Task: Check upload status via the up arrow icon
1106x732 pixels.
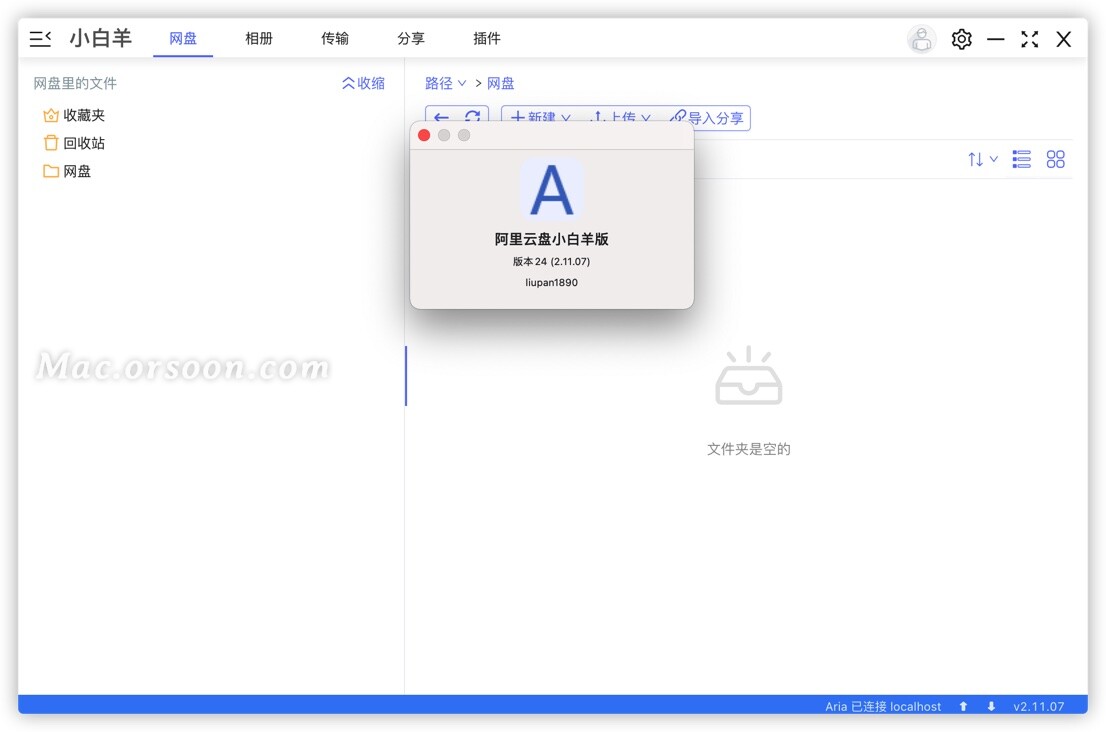Action: [962, 706]
